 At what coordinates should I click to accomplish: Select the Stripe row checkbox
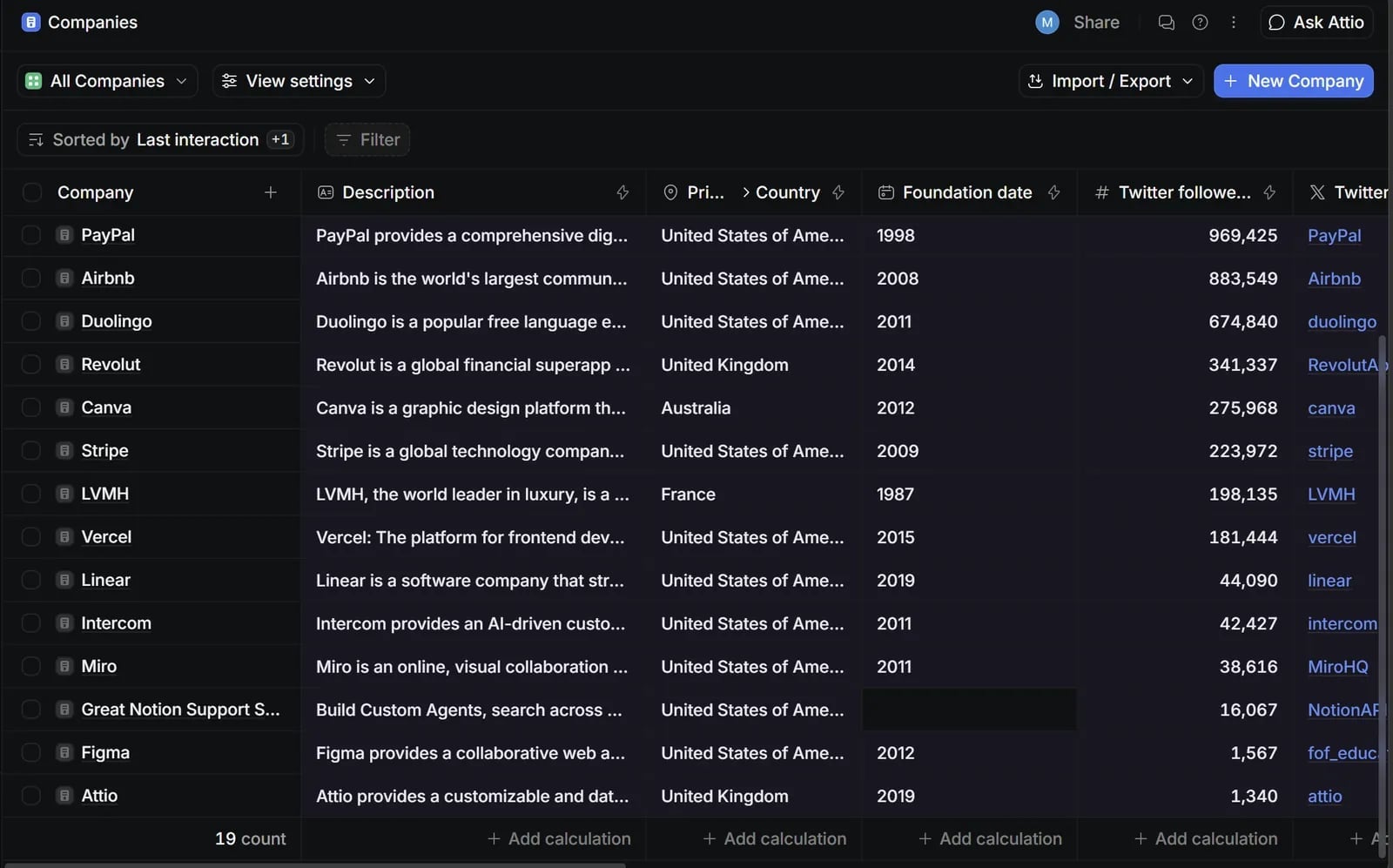(31, 451)
